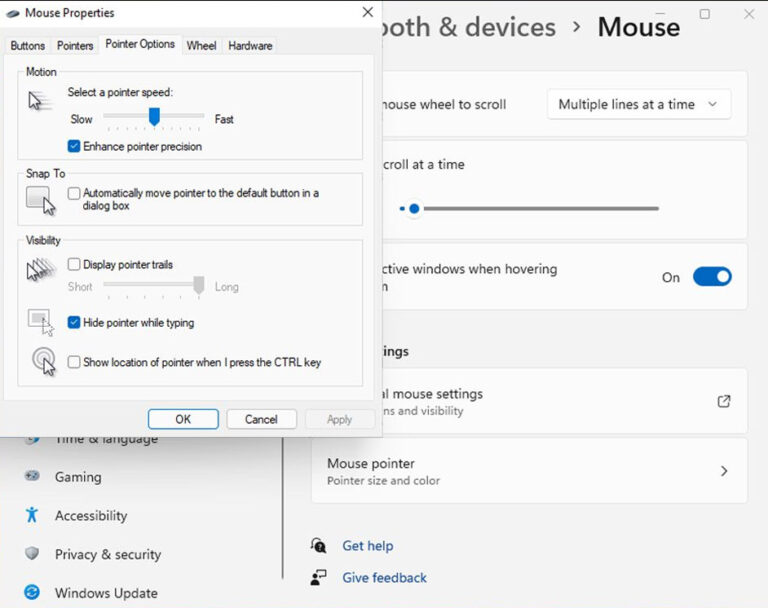The width and height of the screenshot is (768, 608).
Task: Click the Bluetooth & devices breadcrumb
Action: [x=469, y=27]
